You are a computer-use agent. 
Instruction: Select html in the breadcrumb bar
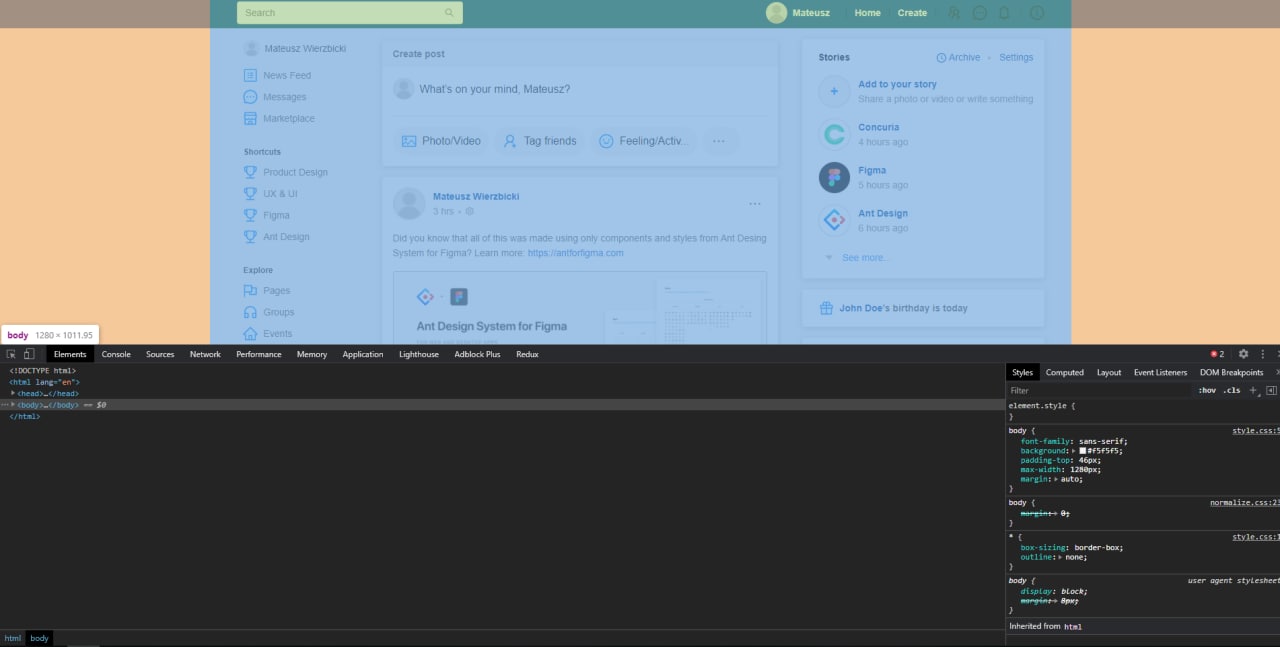click(x=12, y=638)
